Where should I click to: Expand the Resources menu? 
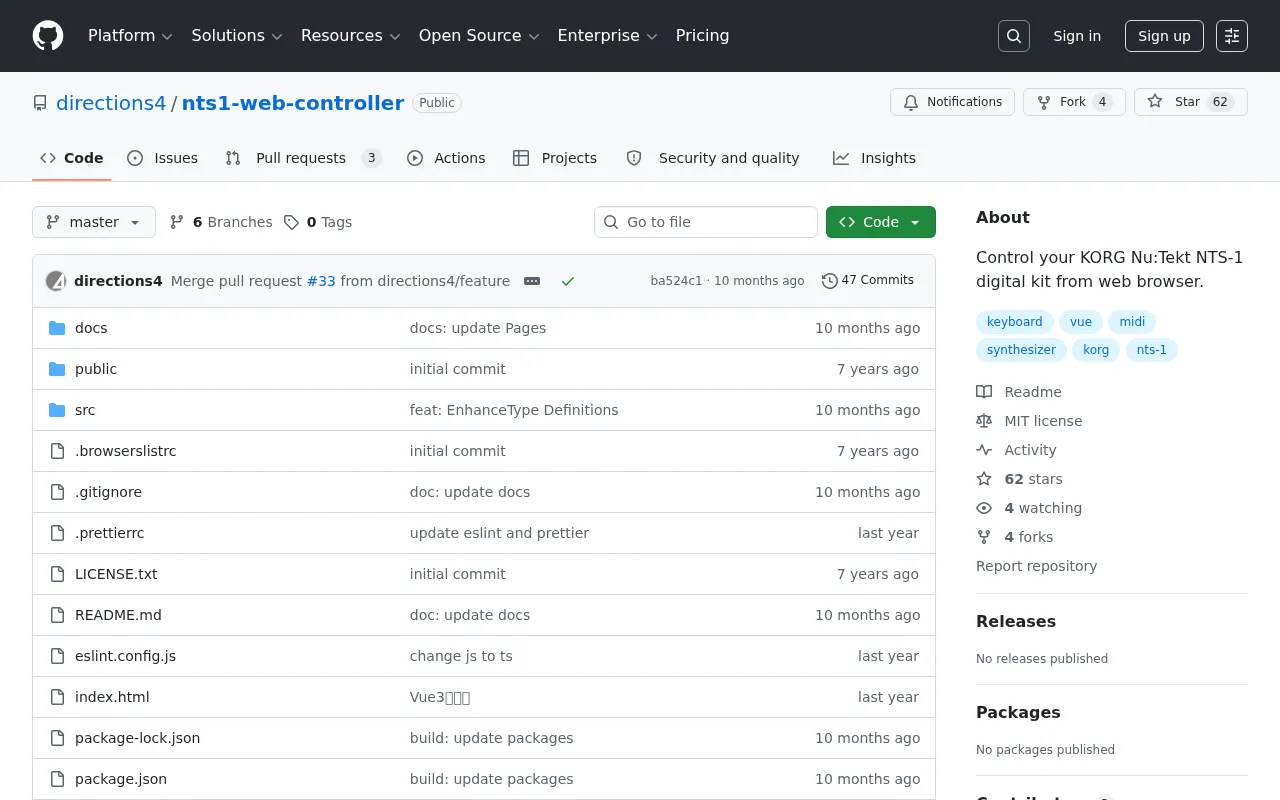pos(350,36)
